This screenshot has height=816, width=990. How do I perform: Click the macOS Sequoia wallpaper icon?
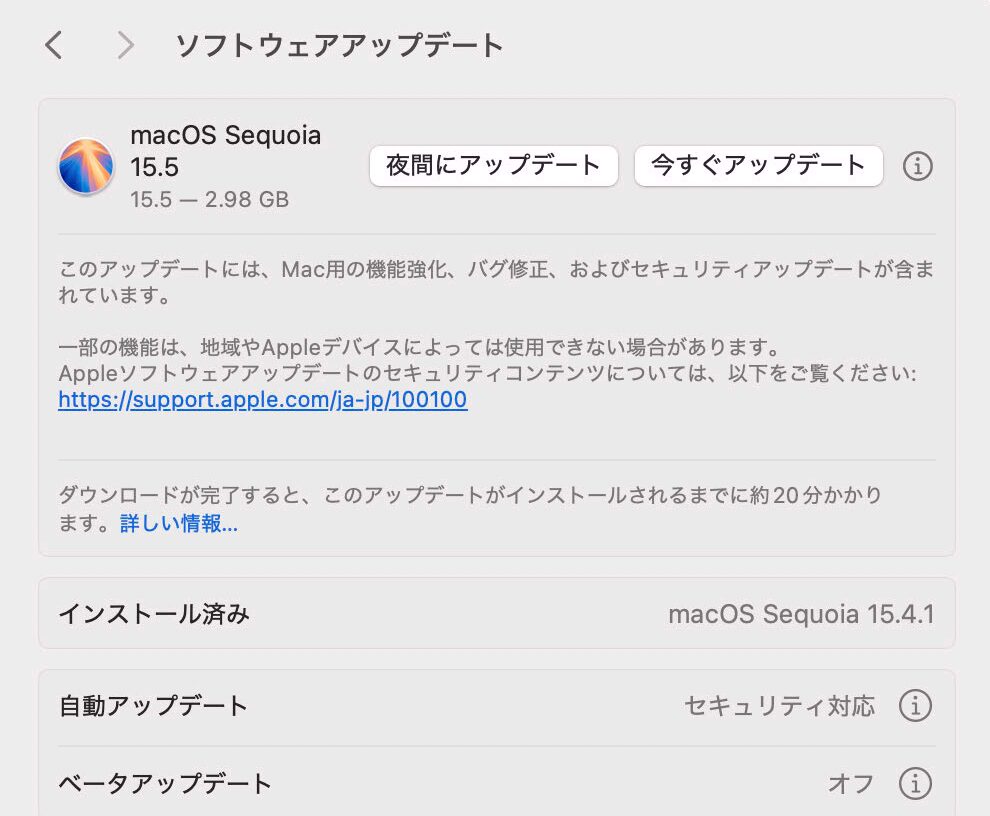click(85, 166)
